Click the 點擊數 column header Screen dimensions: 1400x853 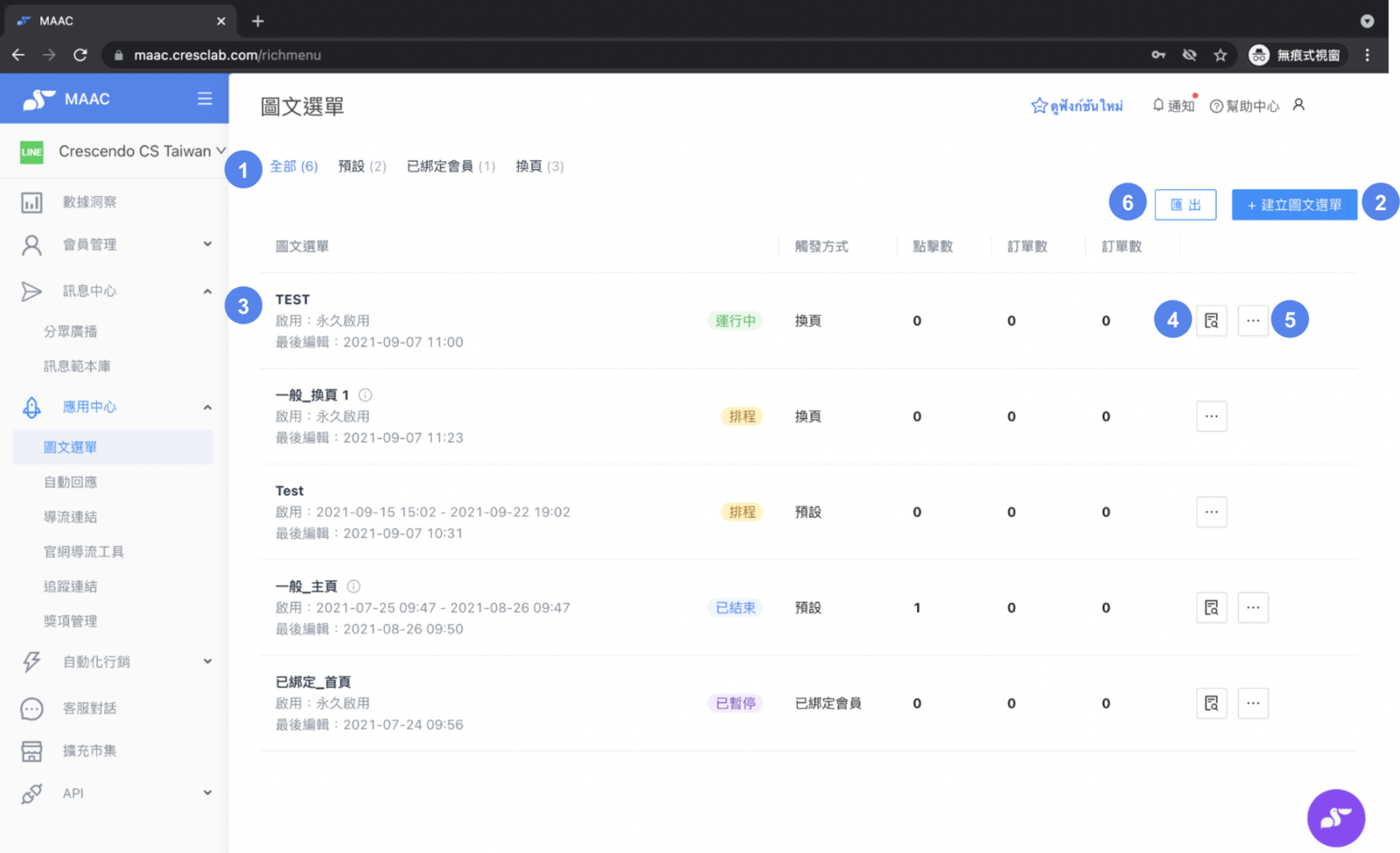point(933,247)
